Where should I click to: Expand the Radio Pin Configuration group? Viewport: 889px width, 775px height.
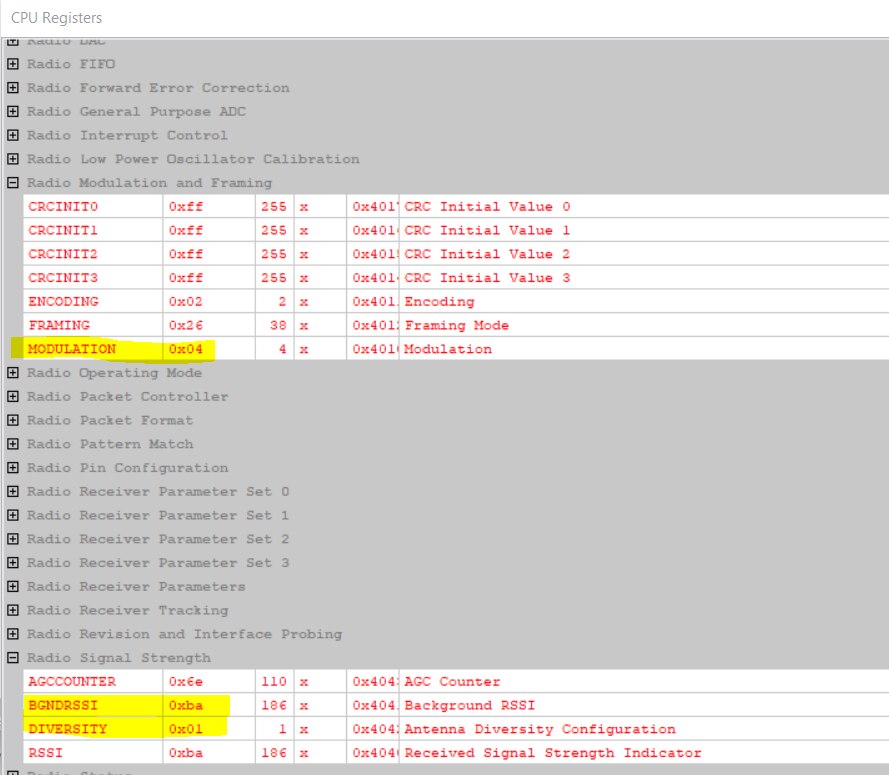click(x=13, y=468)
